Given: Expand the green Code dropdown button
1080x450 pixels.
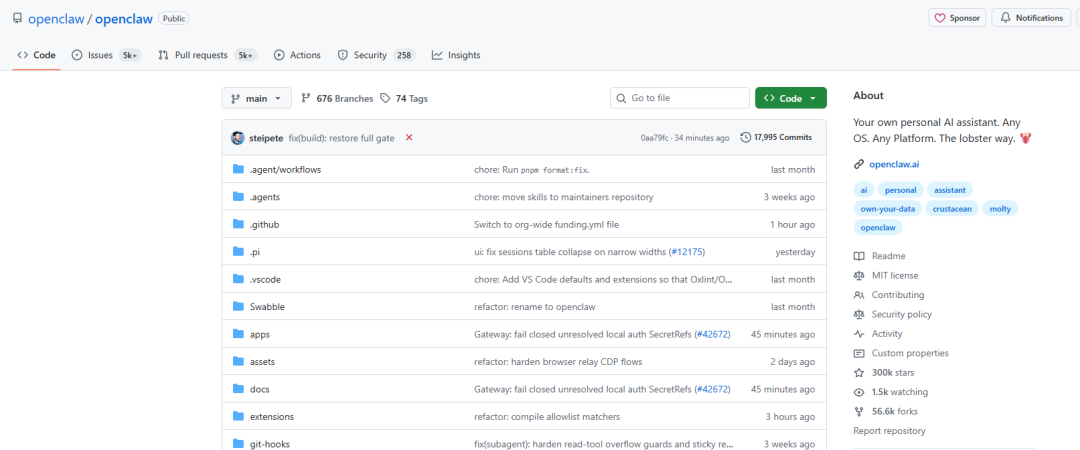Looking at the screenshot, I should click(x=790, y=98).
